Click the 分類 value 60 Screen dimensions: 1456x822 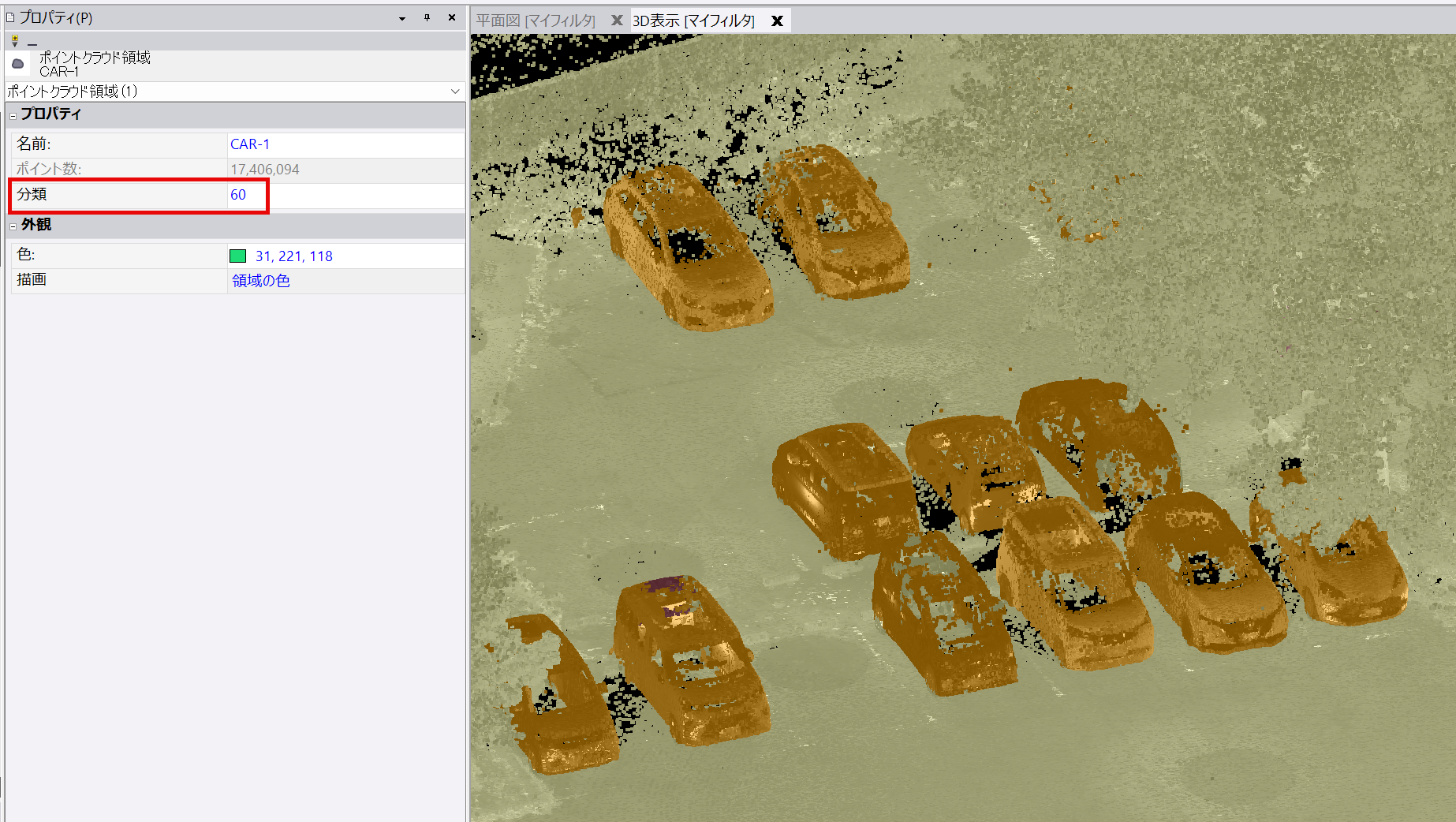[238, 195]
